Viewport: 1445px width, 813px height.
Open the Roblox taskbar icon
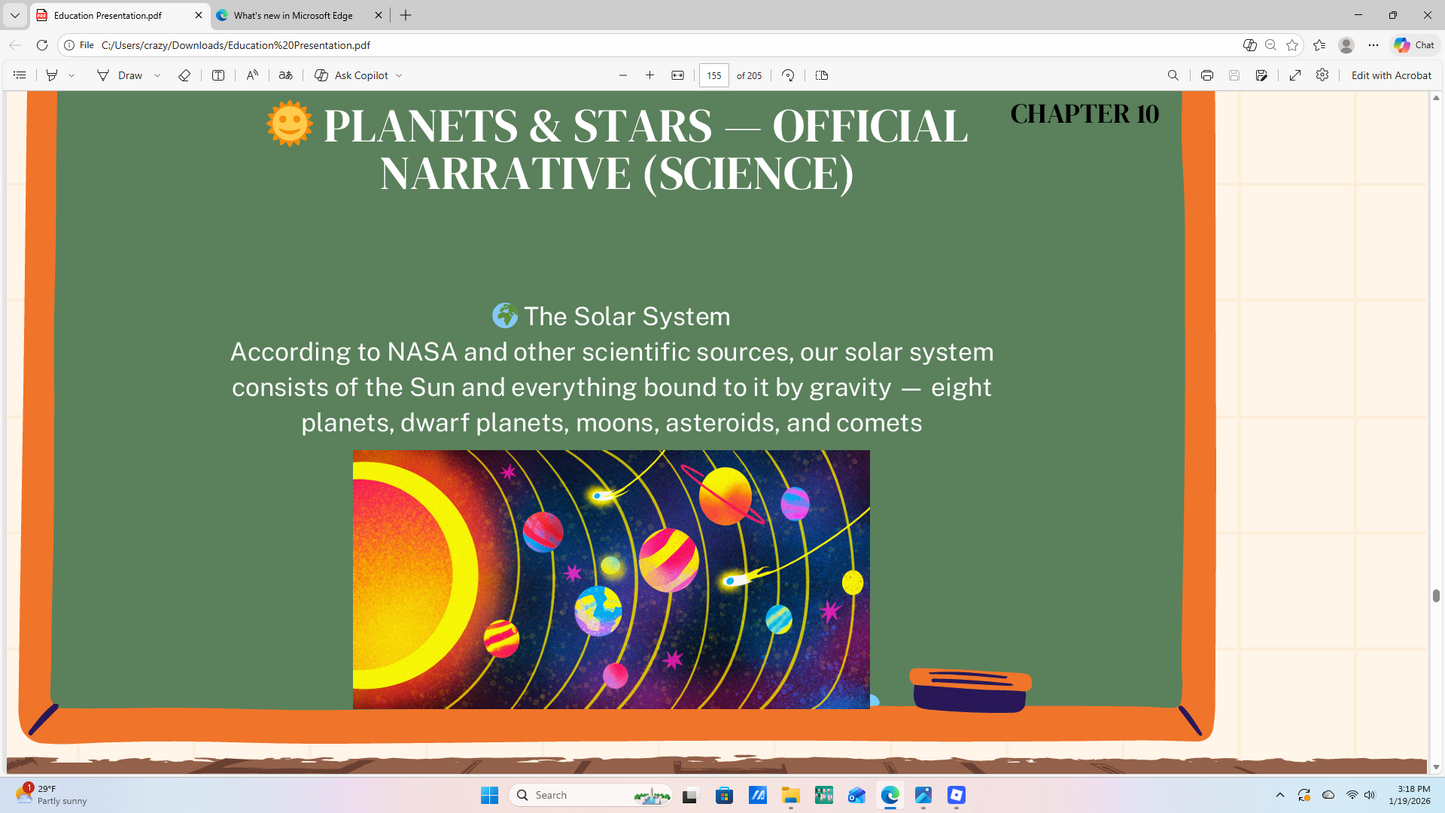click(956, 795)
